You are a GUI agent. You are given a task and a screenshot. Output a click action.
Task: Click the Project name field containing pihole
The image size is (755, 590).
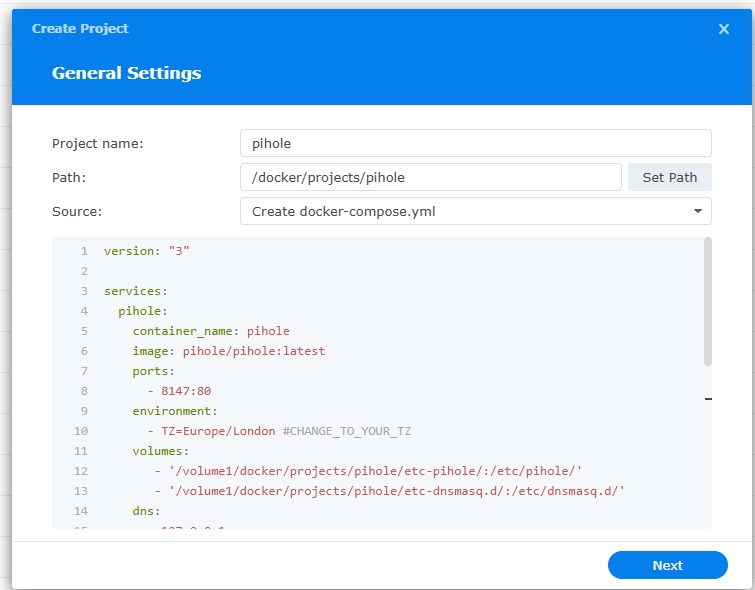click(x=475, y=143)
